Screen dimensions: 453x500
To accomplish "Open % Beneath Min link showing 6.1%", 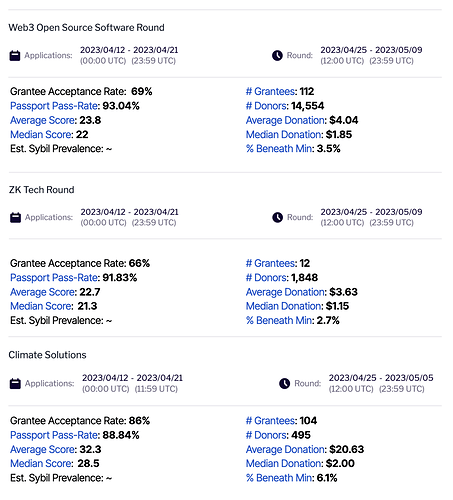I will point(279,478).
